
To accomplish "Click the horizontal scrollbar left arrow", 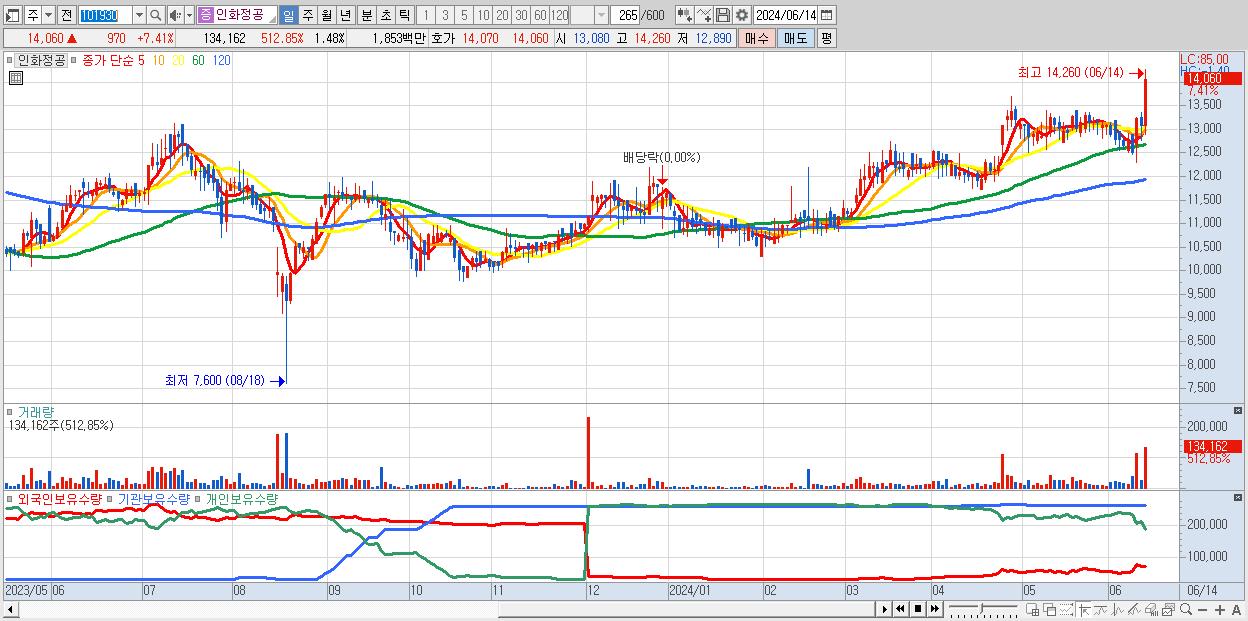I will click(x=10, y=609).
